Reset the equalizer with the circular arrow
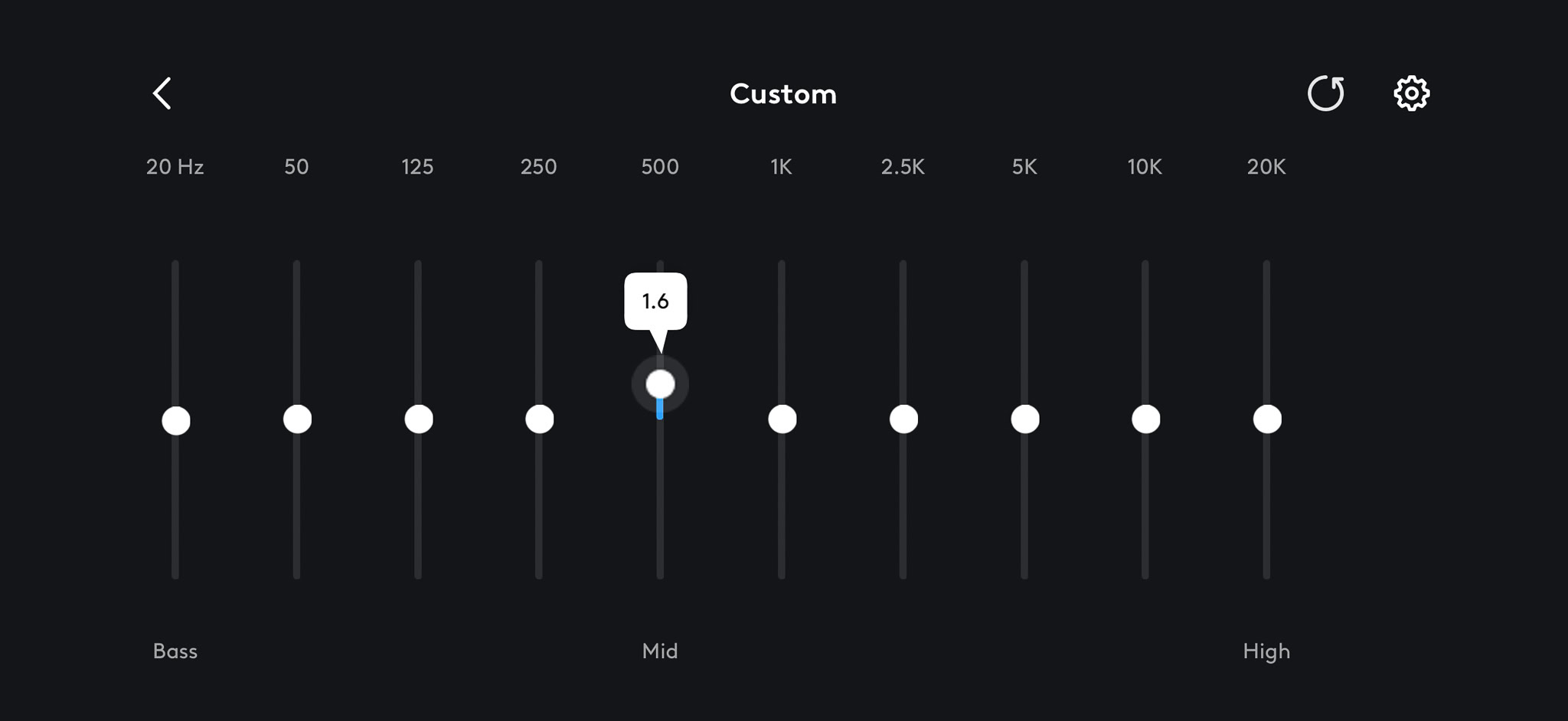The width and height of the screenshot is (1568, 721). point(1325,93)
